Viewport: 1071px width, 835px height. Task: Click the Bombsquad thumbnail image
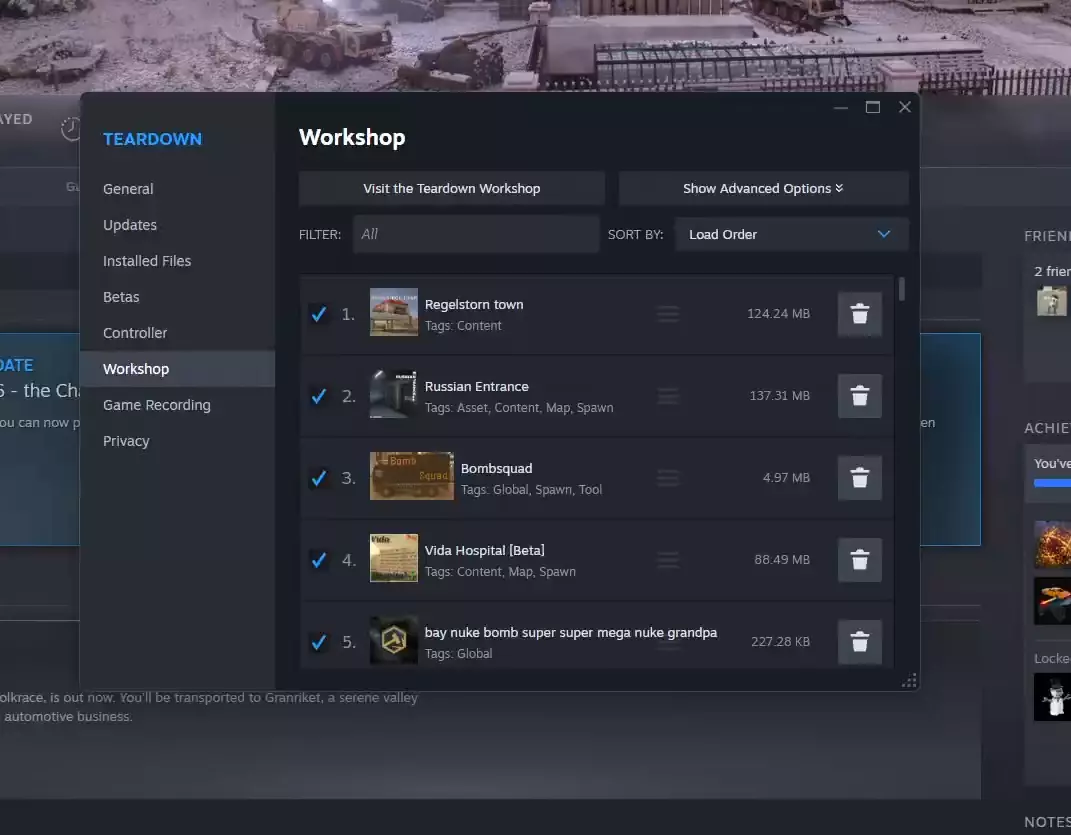pyautogui.click(x=412, y=476)
